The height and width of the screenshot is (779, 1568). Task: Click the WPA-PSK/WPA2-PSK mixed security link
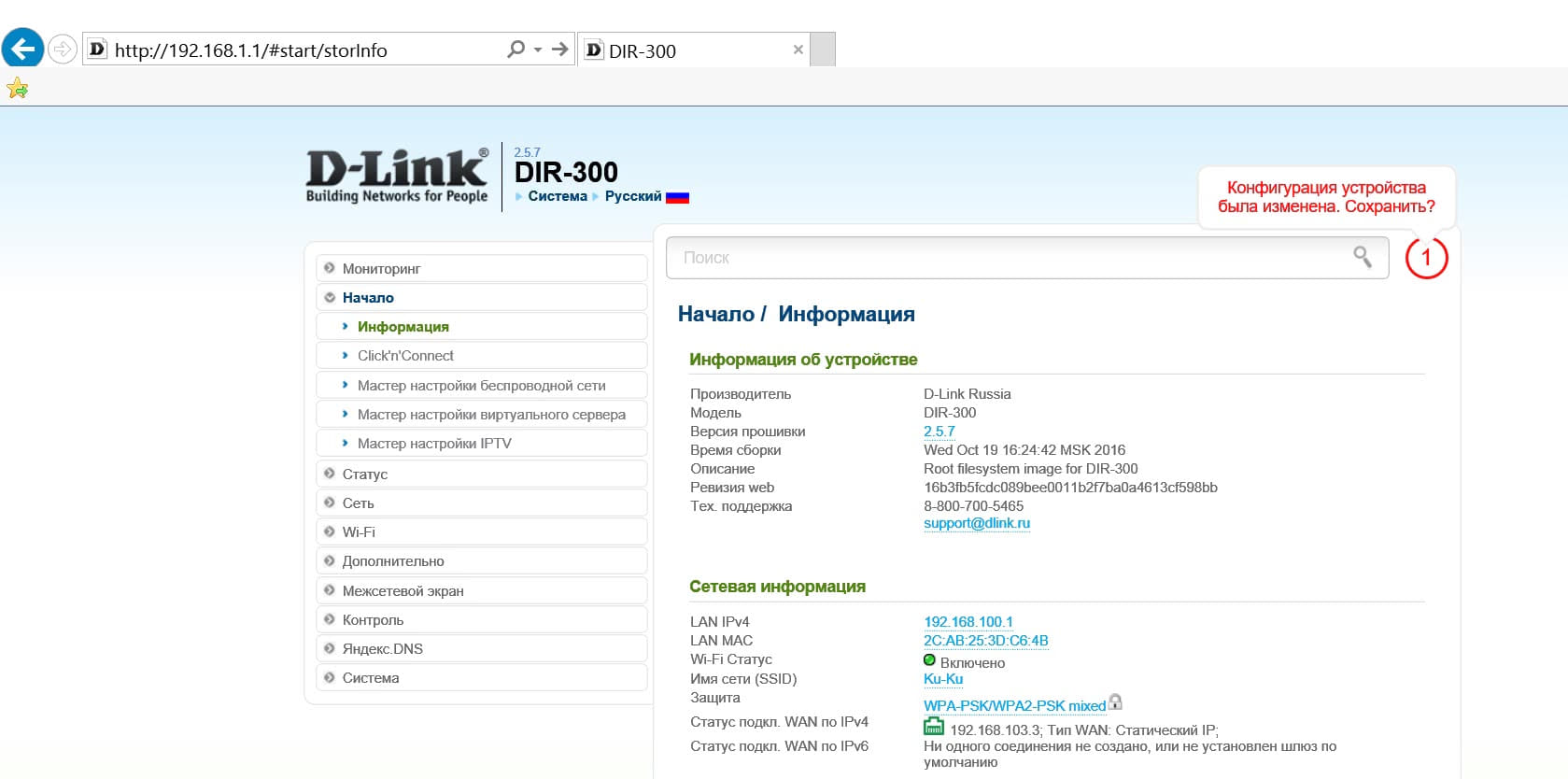click(1014, 705)
